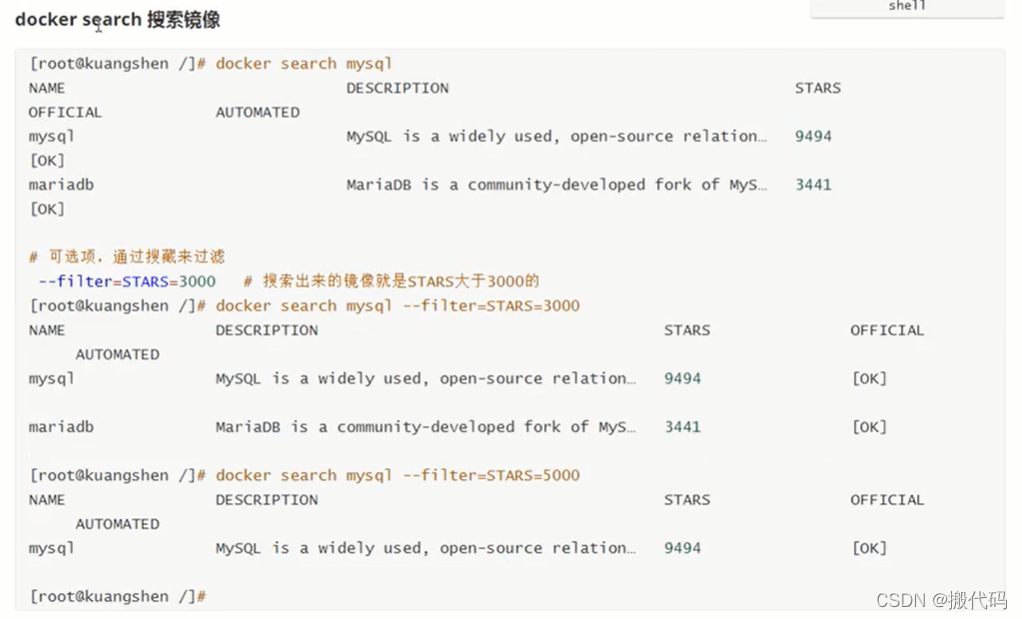Click the MariaDB description in the unfiltered search output

point(557,185)
